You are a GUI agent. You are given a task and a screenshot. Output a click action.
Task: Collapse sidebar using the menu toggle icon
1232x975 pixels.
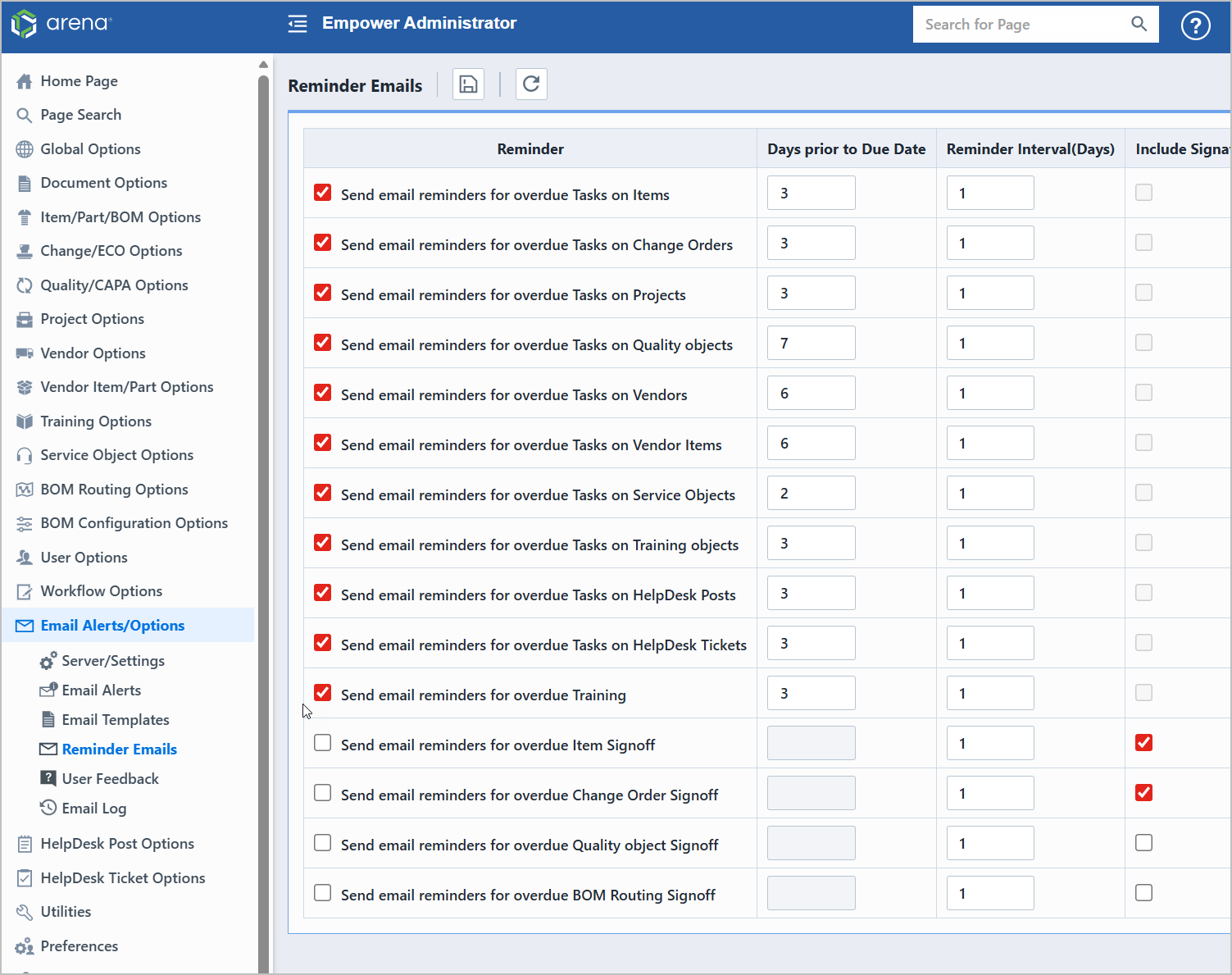point(298,24)
